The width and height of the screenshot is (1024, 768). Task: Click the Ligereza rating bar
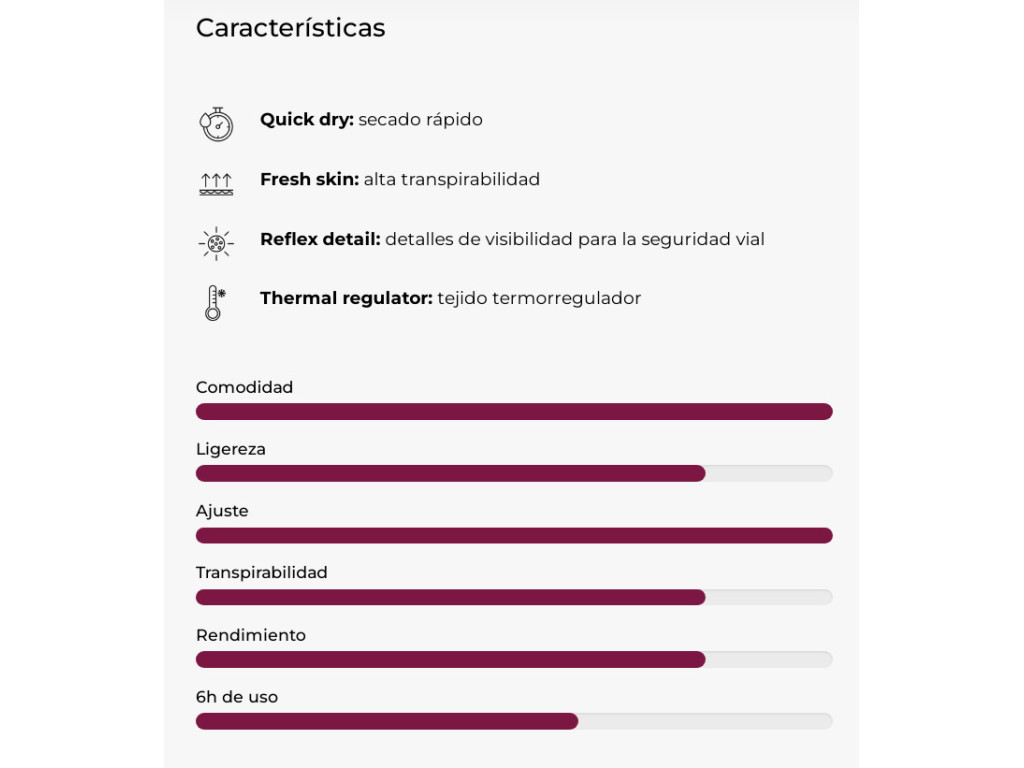tap(514, 473)
